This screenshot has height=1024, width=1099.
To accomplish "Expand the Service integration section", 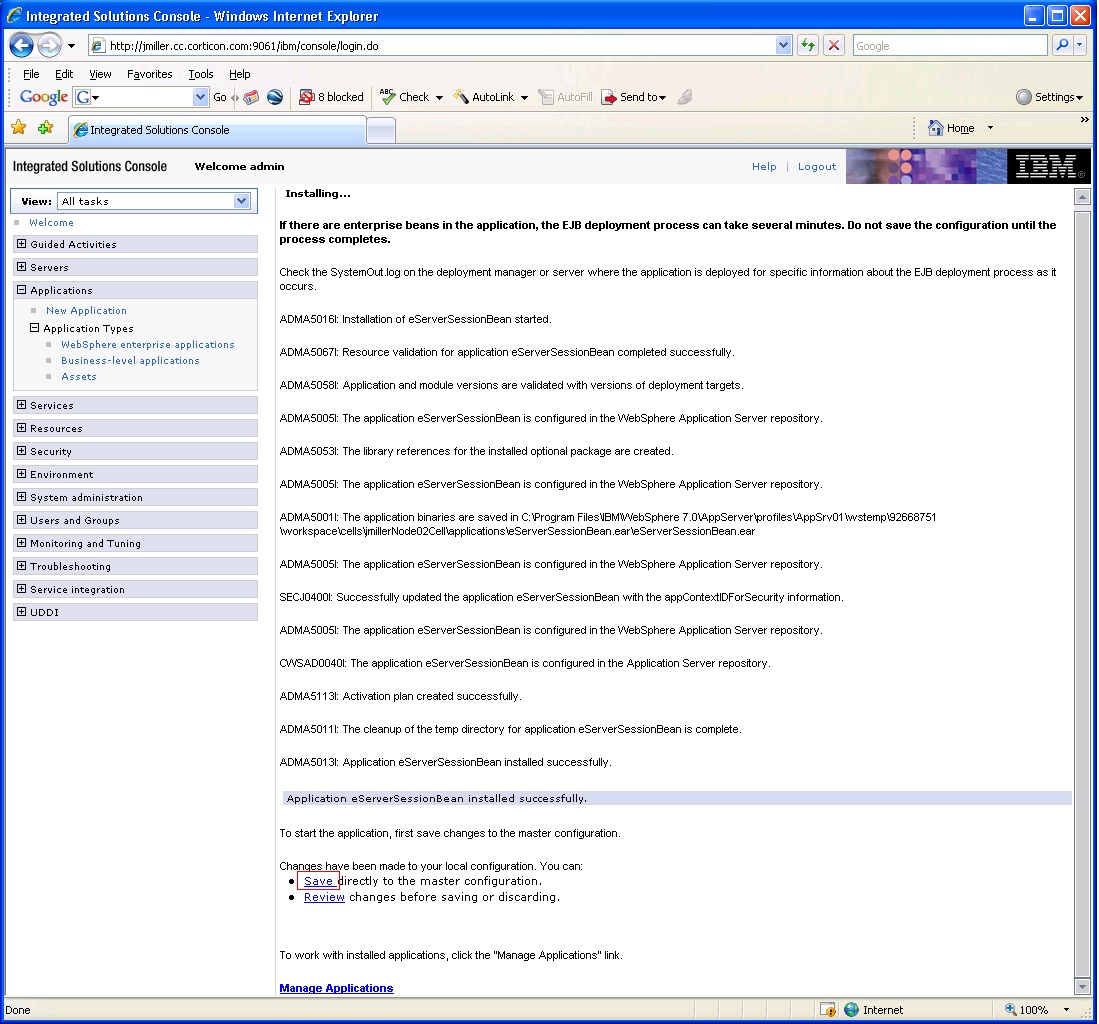I will pos(22,589).
